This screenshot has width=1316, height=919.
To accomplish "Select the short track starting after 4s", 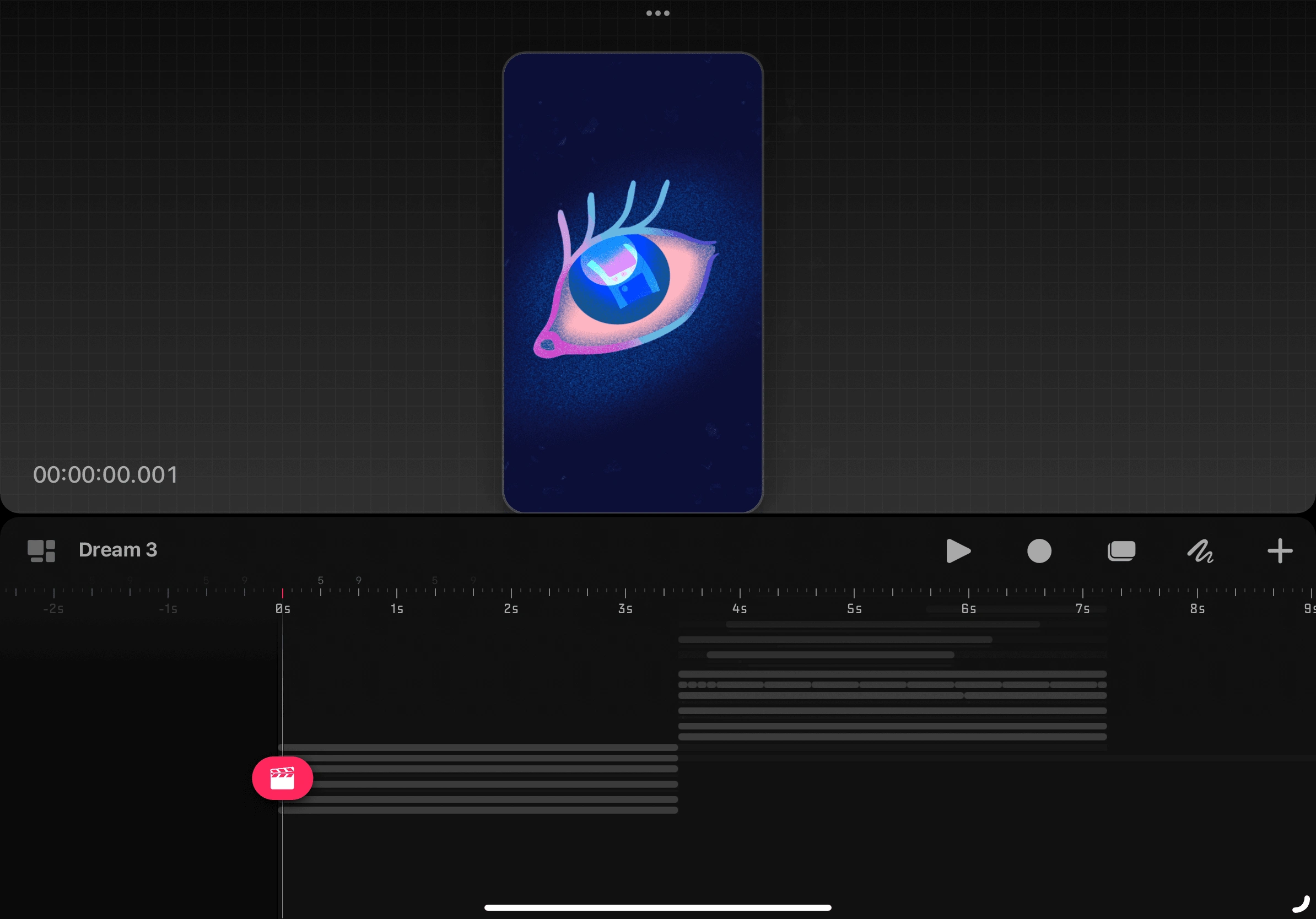I will coord(883,624).
